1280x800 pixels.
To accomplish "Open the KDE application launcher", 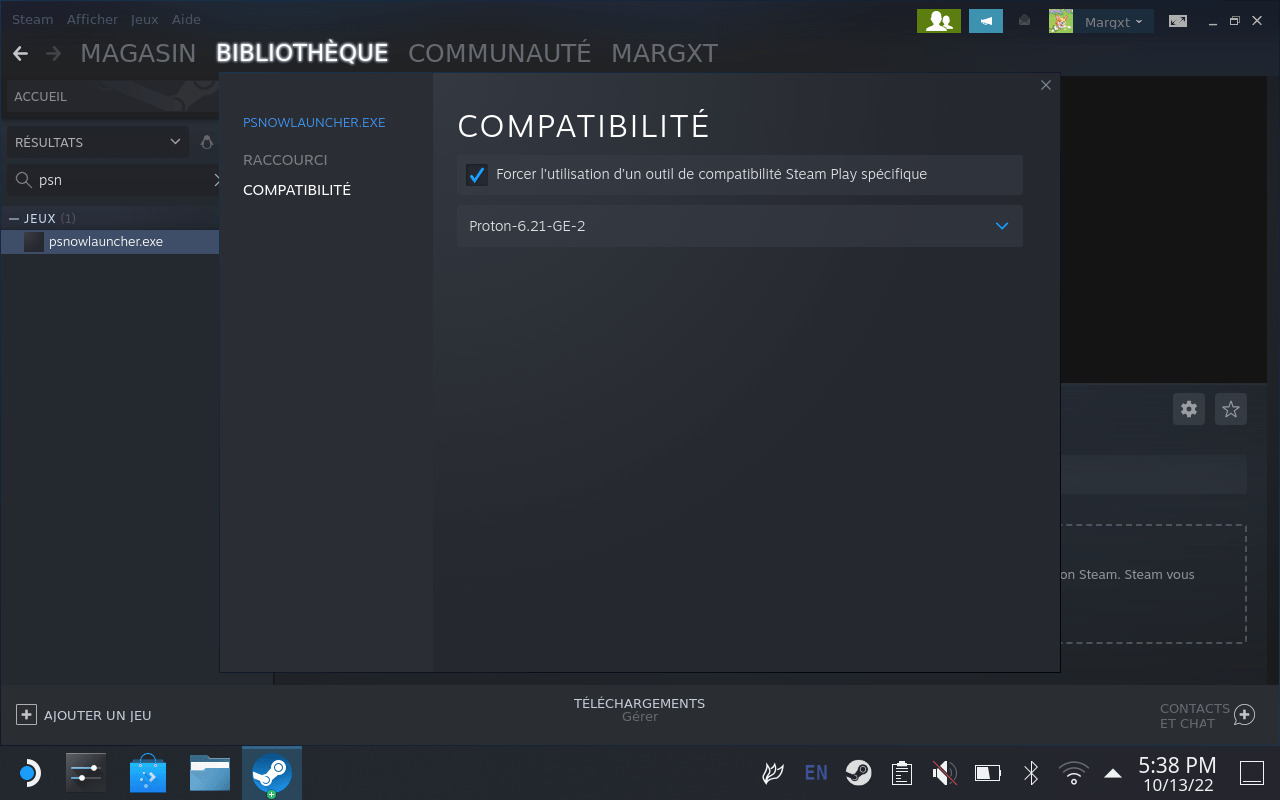I will (x=29, y=773).
